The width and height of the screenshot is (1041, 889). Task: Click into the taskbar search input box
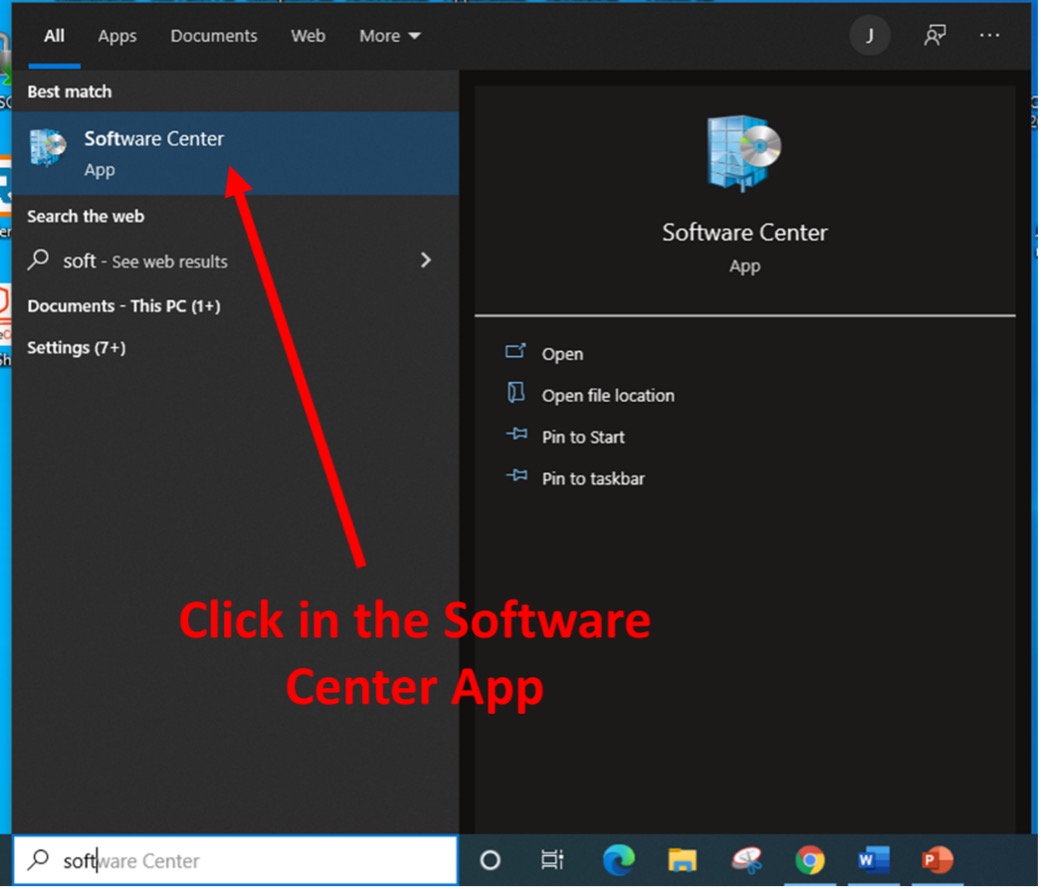point(235,861)
